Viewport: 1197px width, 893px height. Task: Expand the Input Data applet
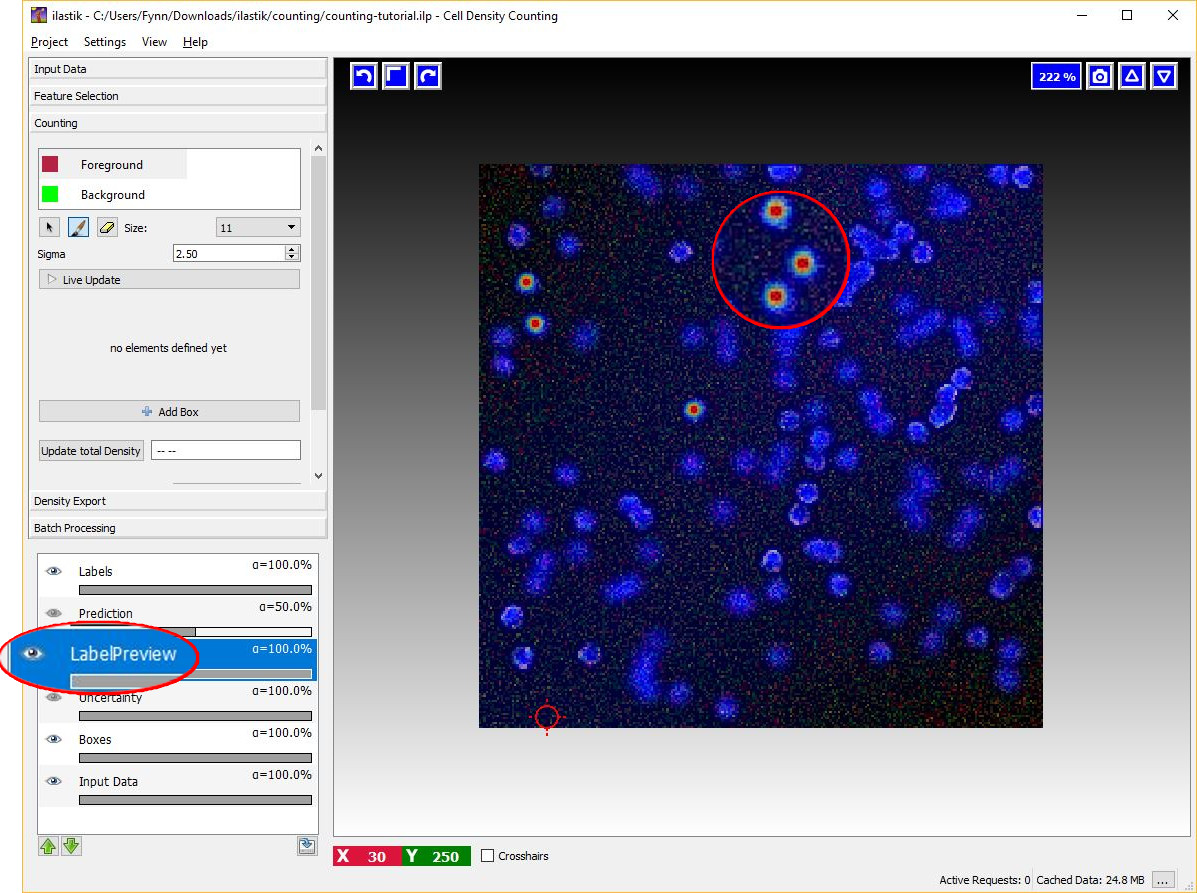[177, 69]
